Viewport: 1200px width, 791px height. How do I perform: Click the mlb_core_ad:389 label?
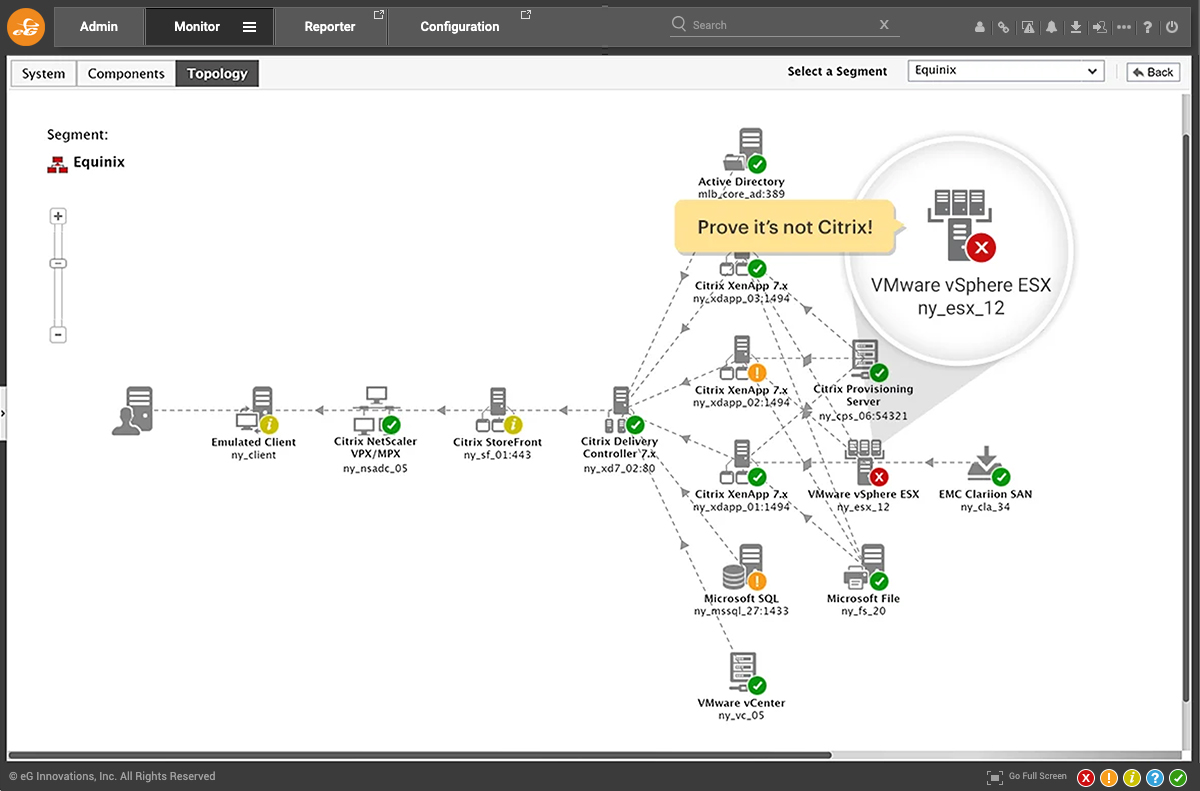point(741,194)
